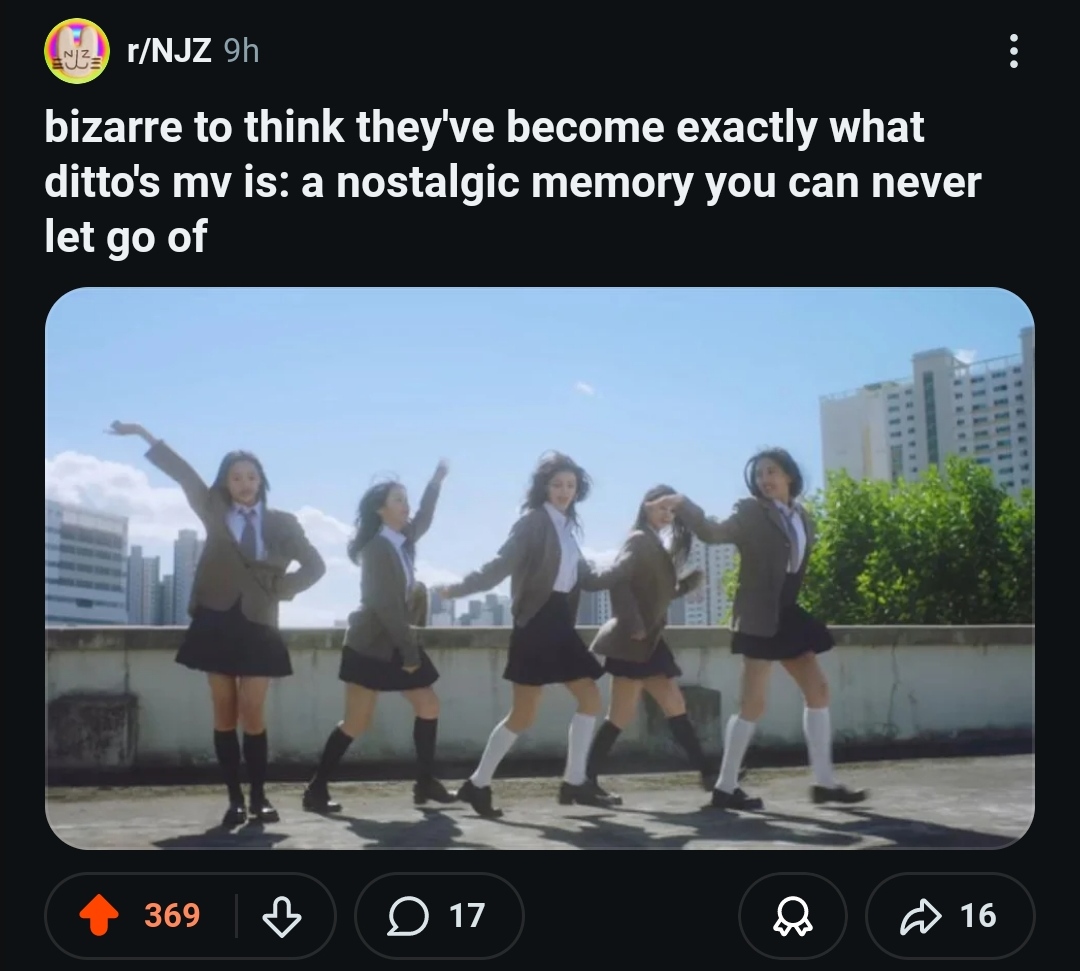Tap the 16 shares count

pyautogui.click(x=978, y=916)
